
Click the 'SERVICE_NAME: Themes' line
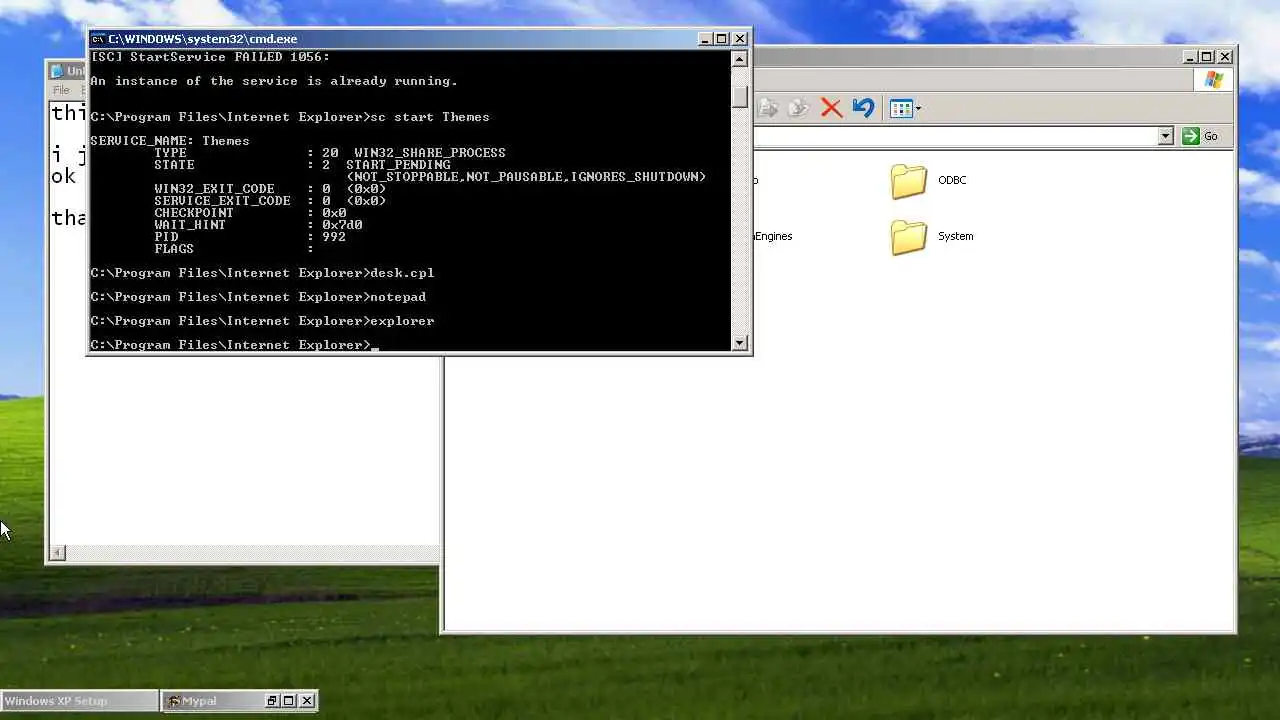click(x=170, y=141)
